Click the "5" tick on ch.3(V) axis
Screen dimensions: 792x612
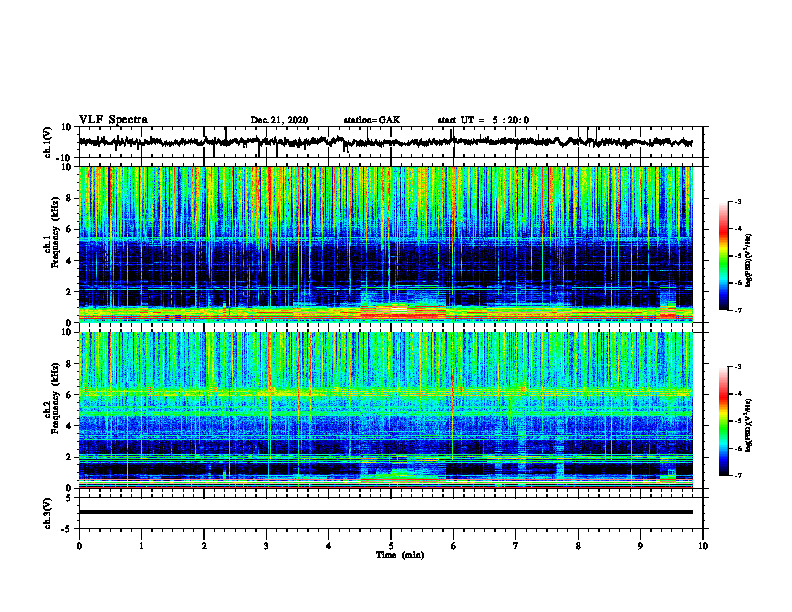(69, 498)
